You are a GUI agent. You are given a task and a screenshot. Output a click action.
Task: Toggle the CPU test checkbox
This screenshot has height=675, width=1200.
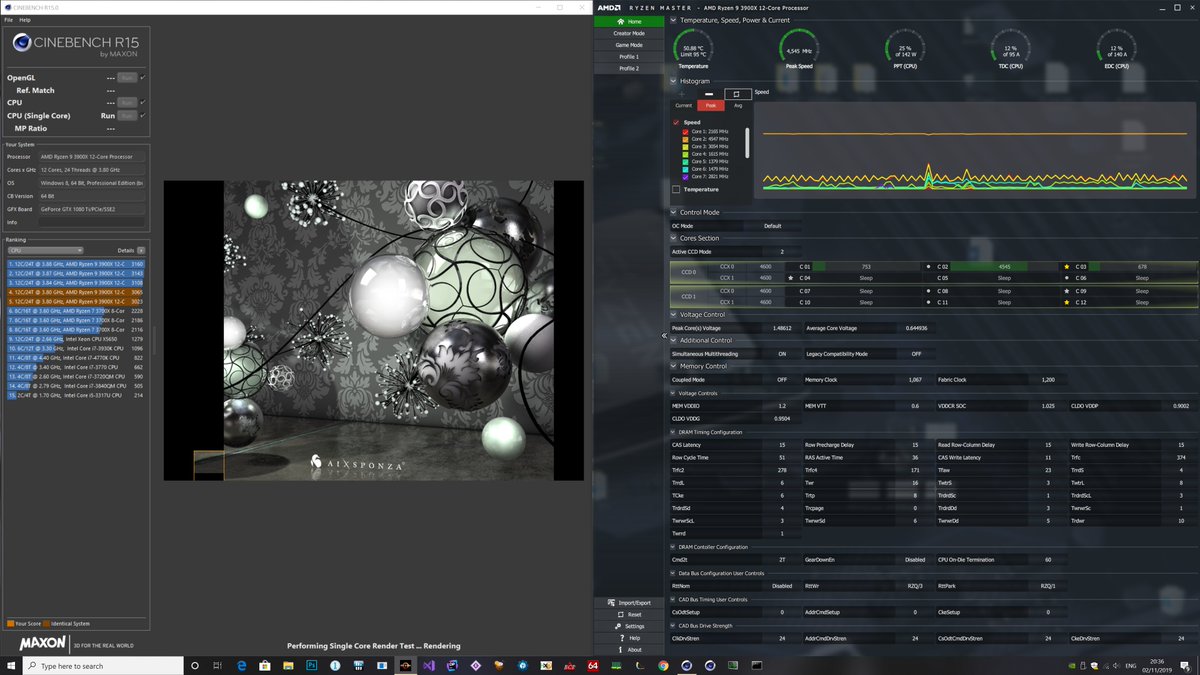pyautogui.click(x=144, y=102)
